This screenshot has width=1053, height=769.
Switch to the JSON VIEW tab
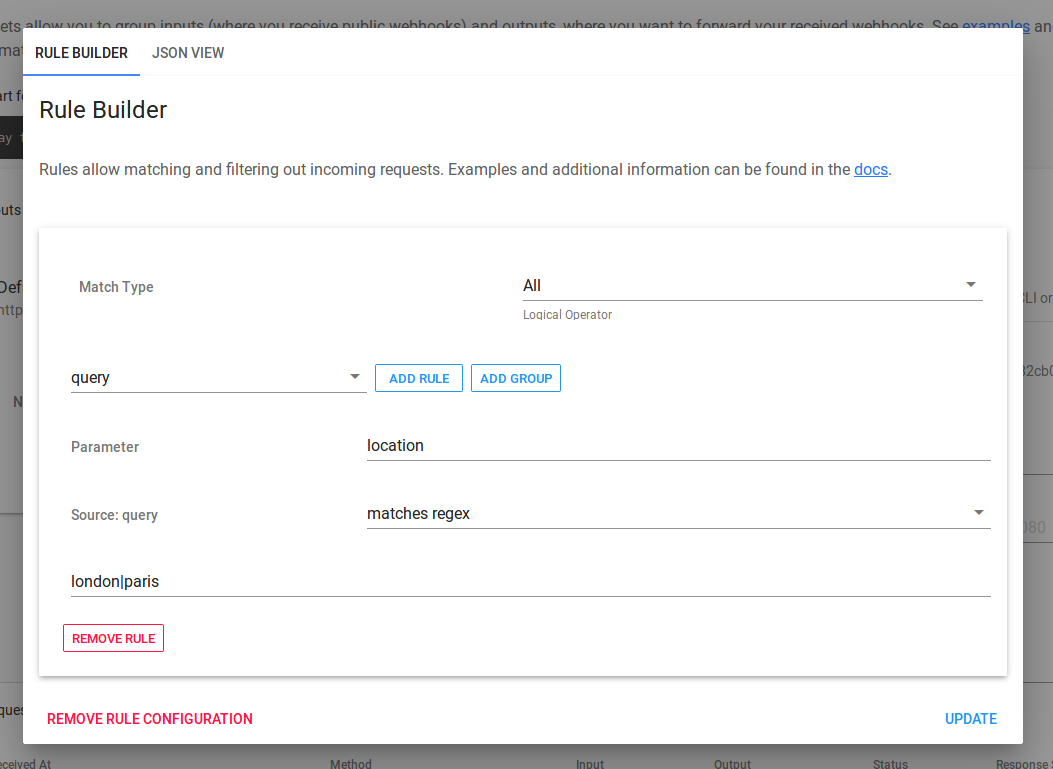187,53
